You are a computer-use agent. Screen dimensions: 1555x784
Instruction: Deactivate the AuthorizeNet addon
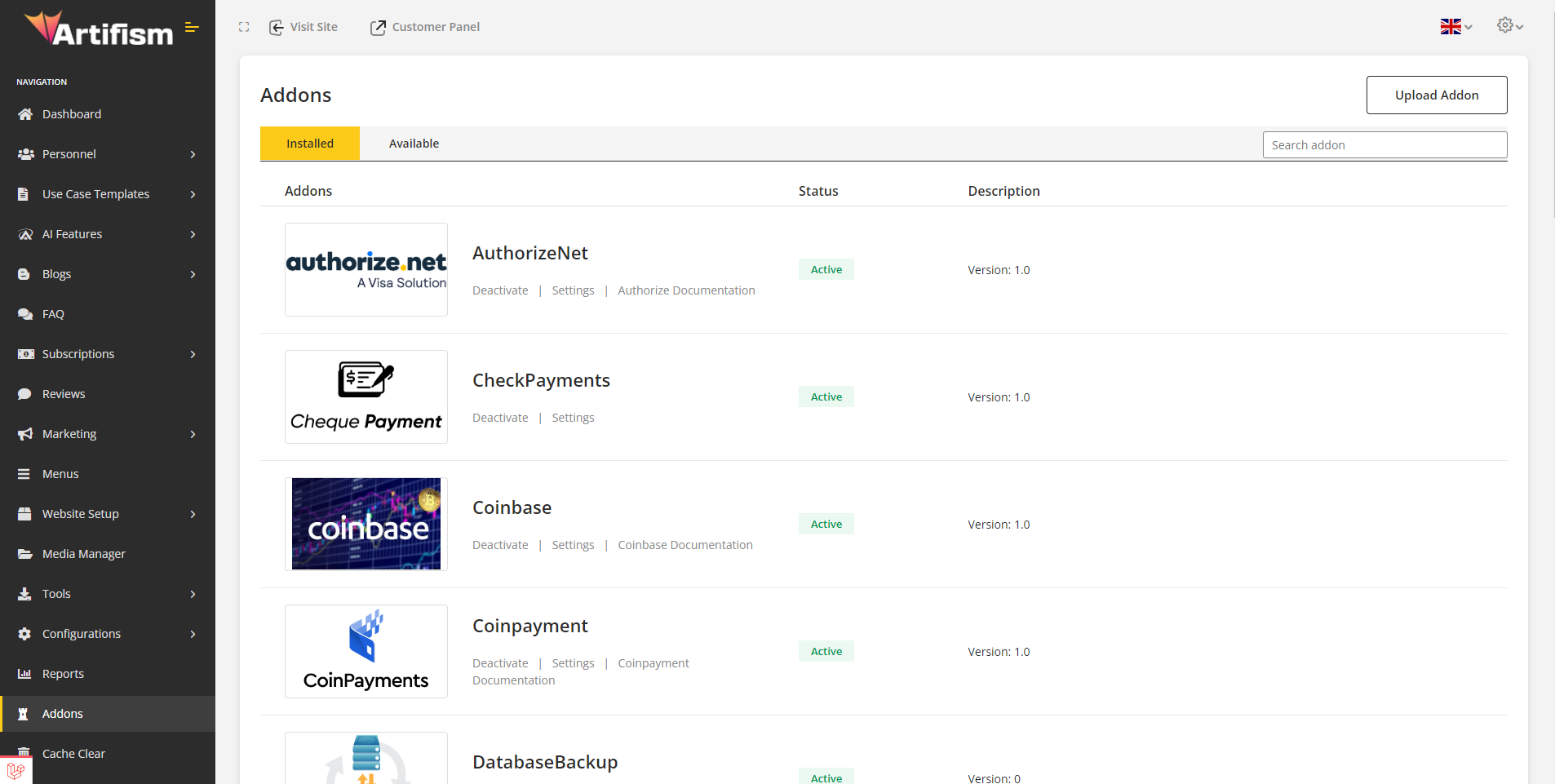point(500,290)
